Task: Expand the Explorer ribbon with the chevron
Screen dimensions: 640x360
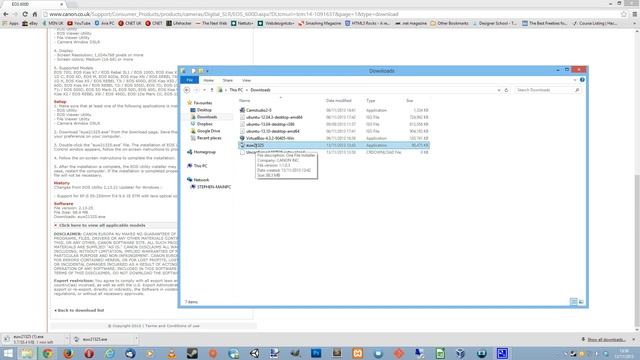Action: tap(575, 80)
